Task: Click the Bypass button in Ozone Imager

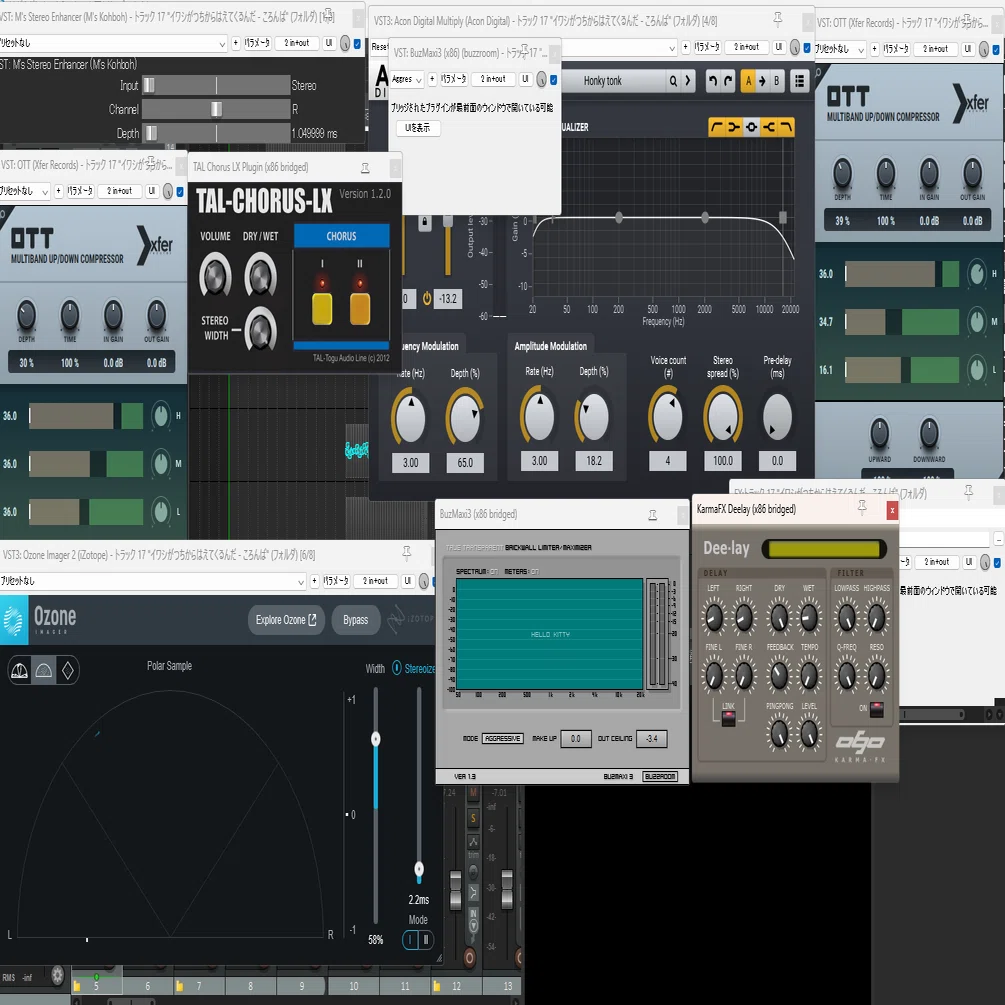Action: click(356, 620)
